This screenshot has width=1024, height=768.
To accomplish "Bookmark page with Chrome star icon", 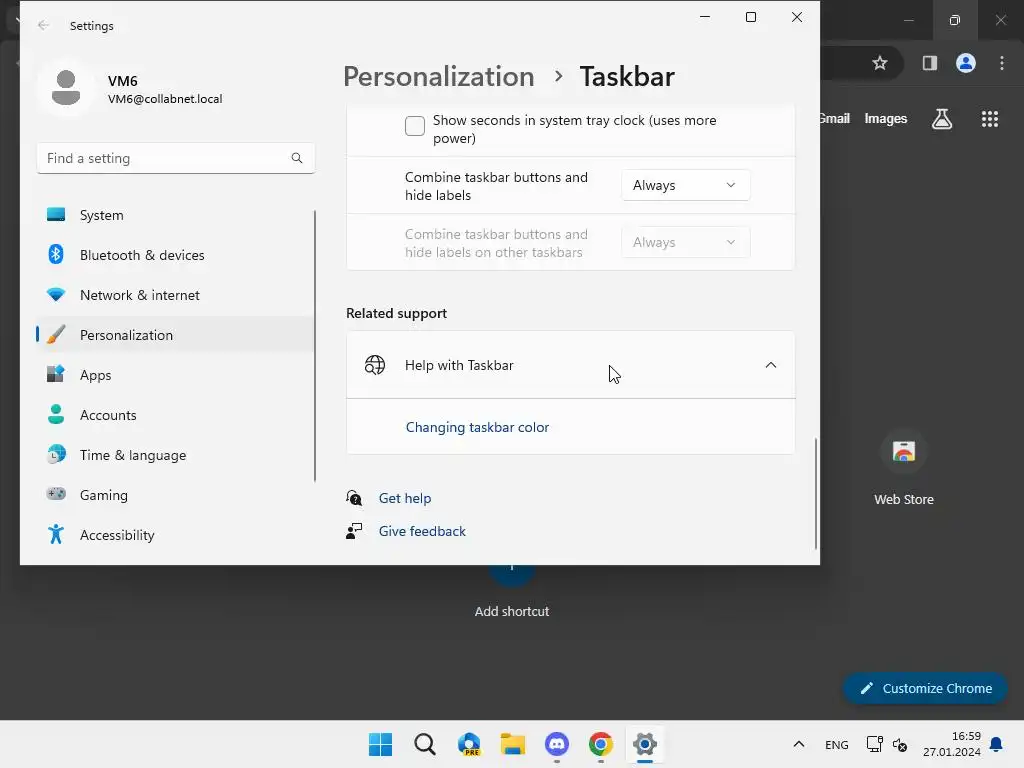I will 880,63.
